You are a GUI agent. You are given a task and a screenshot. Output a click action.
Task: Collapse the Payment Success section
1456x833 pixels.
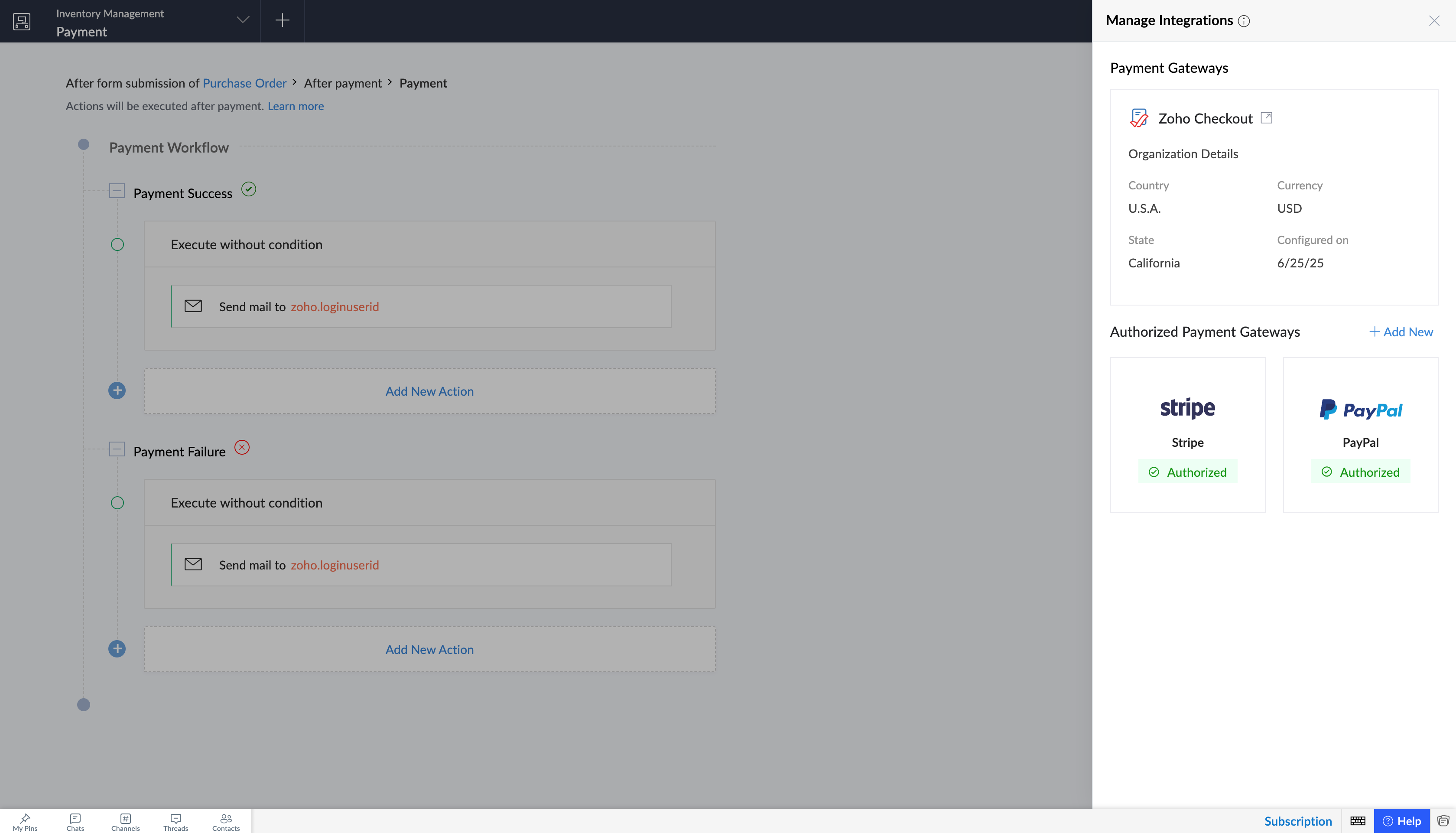[x=117, y=191]
